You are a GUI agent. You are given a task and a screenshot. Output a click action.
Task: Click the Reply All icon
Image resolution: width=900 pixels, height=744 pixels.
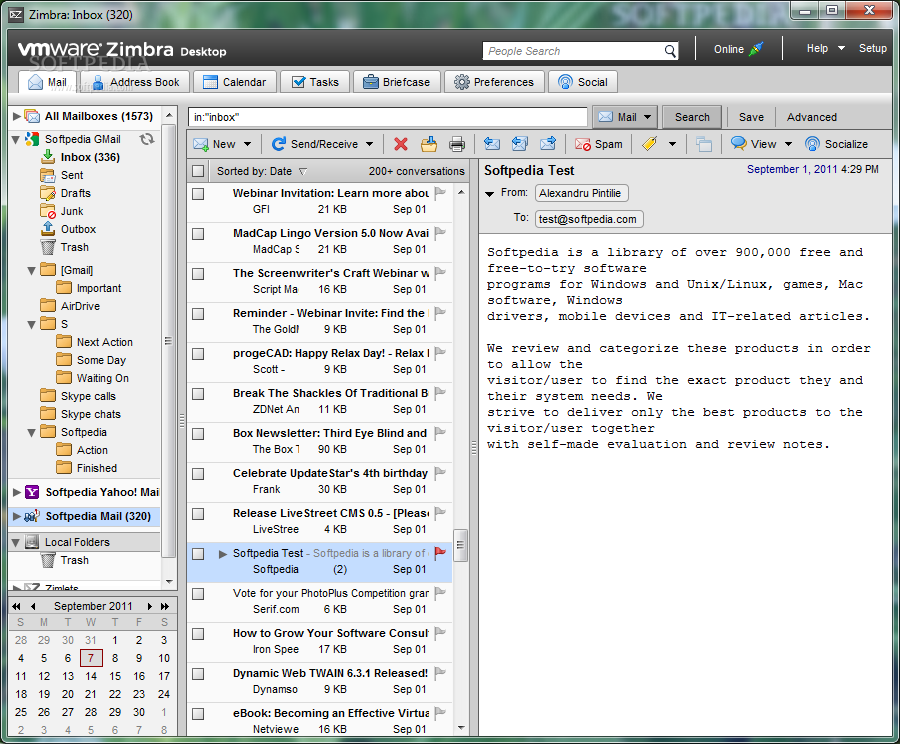pyautogui.click(x=520, y=144)
